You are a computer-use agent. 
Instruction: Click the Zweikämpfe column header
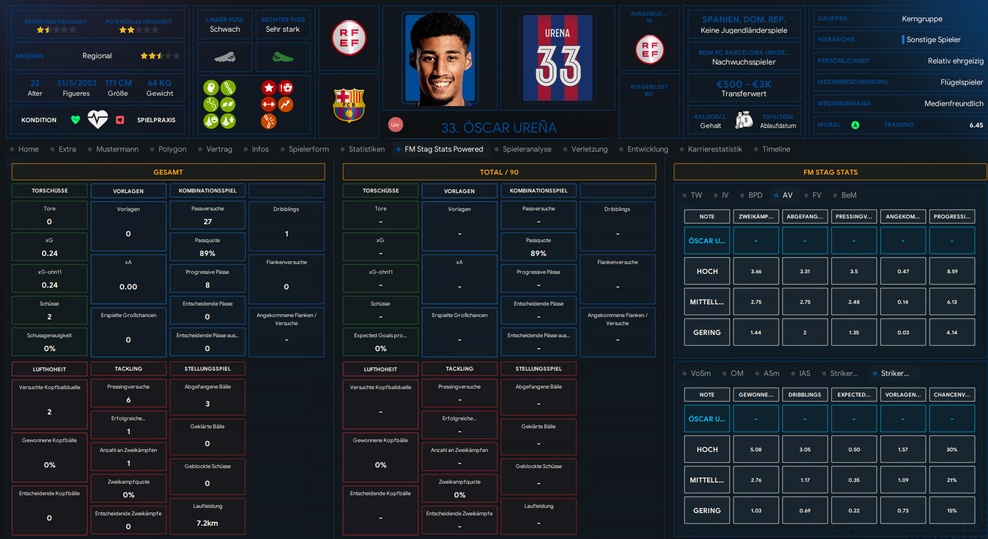coord(756,216)
